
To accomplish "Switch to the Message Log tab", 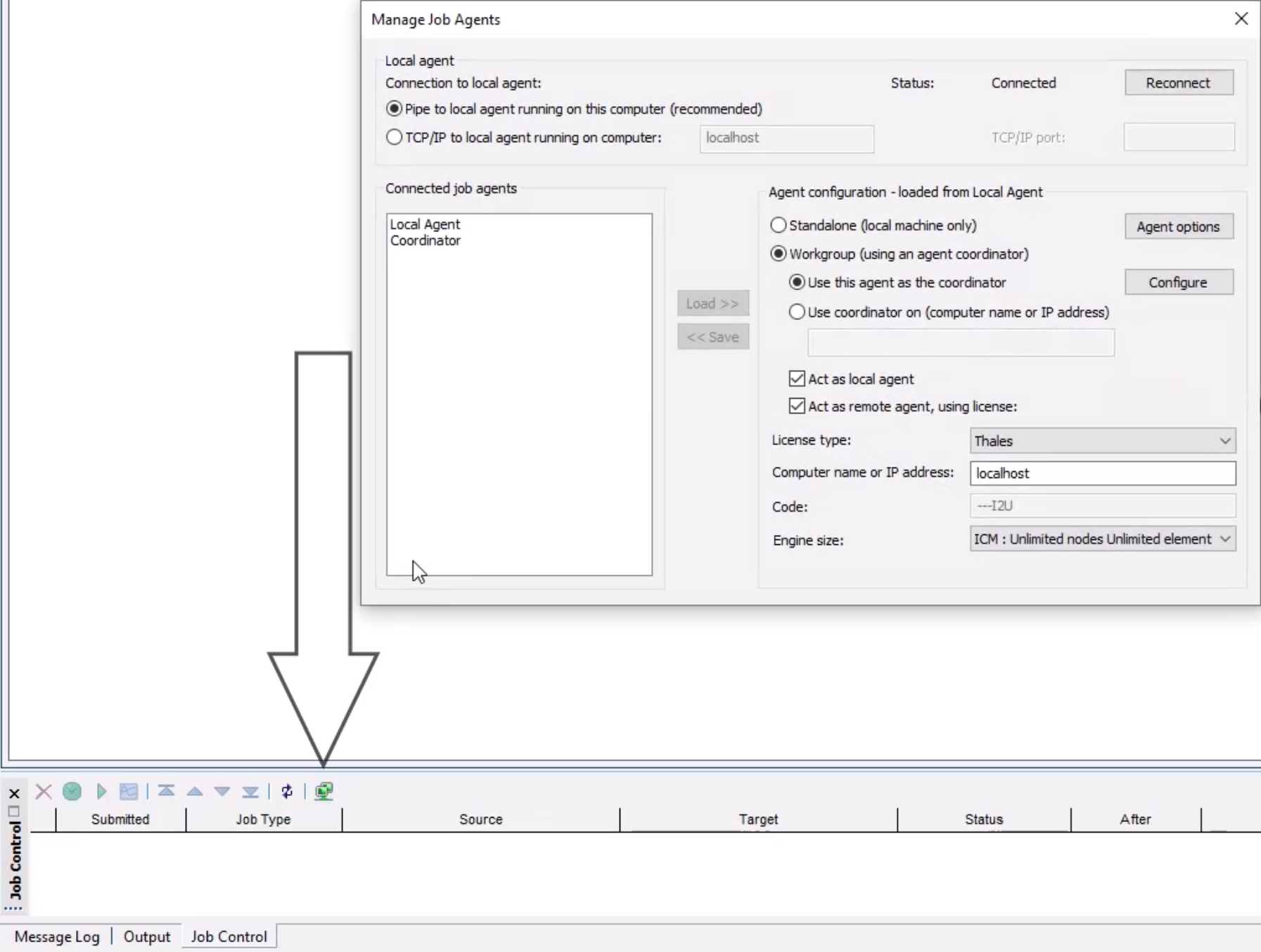I will tap(57, 937).
